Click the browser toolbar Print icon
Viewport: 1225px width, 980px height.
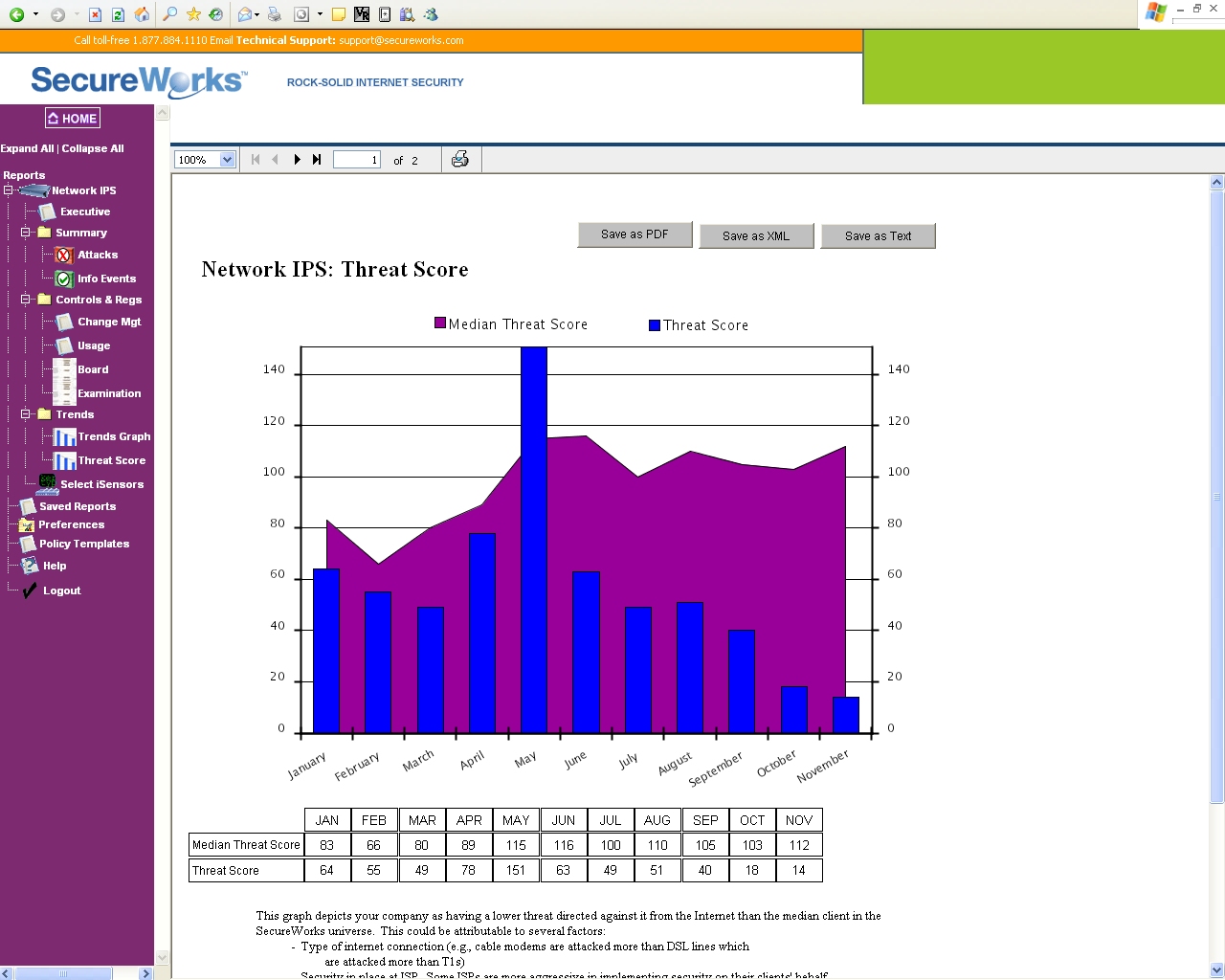click(x=275, y=14)
